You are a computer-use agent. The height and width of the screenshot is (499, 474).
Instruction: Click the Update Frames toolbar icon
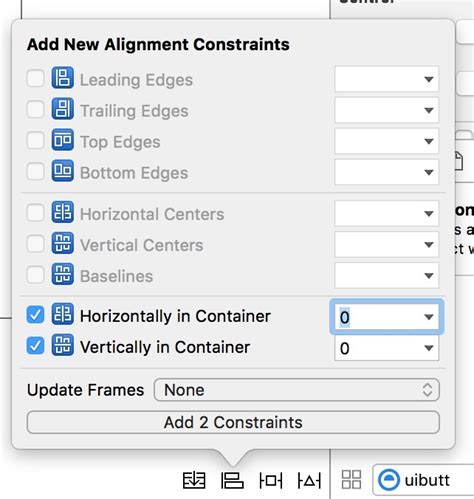coord(194,480)
